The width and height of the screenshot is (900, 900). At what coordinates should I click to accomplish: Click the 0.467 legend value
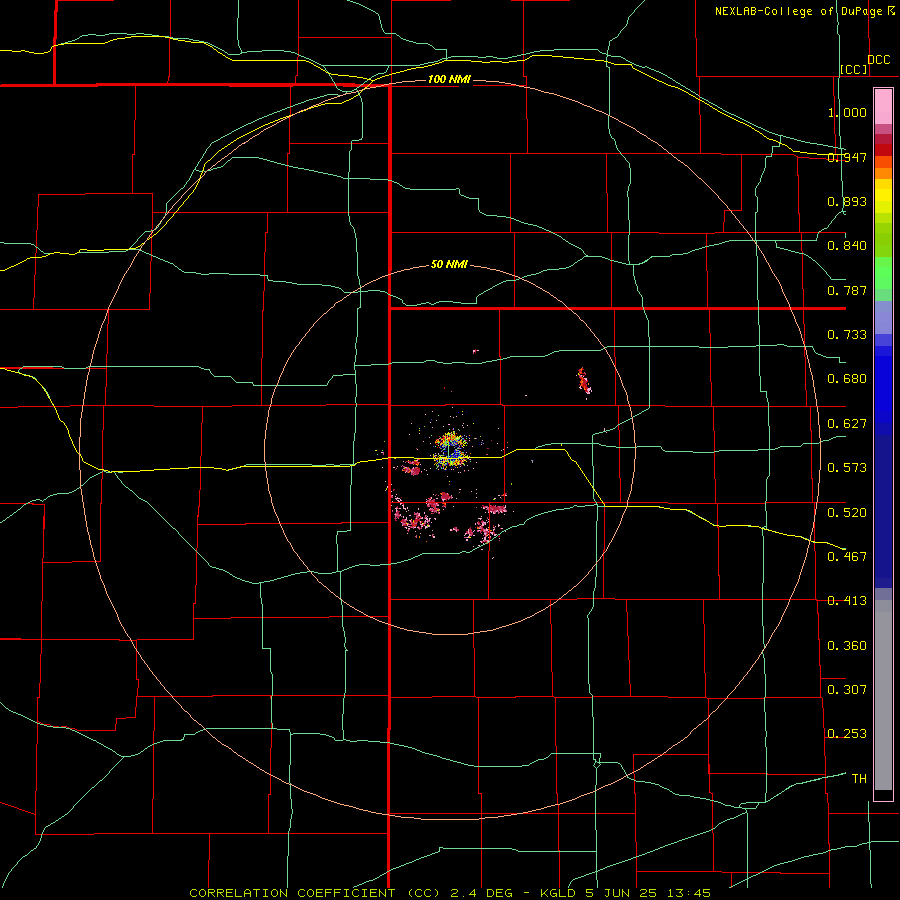click(x=847, y=557)
